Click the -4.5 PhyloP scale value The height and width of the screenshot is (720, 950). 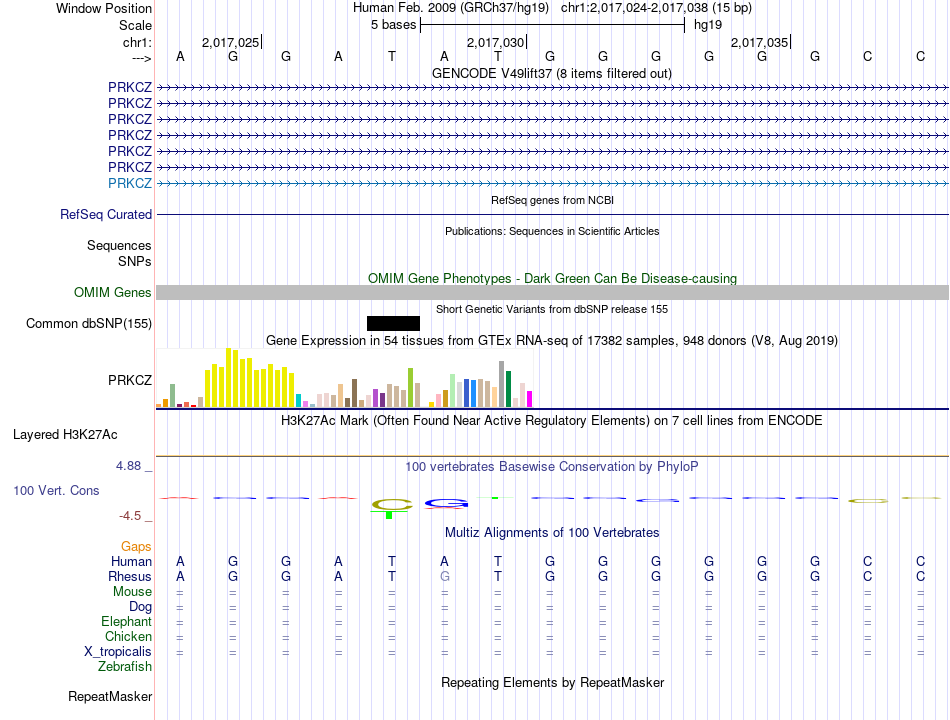130,516
